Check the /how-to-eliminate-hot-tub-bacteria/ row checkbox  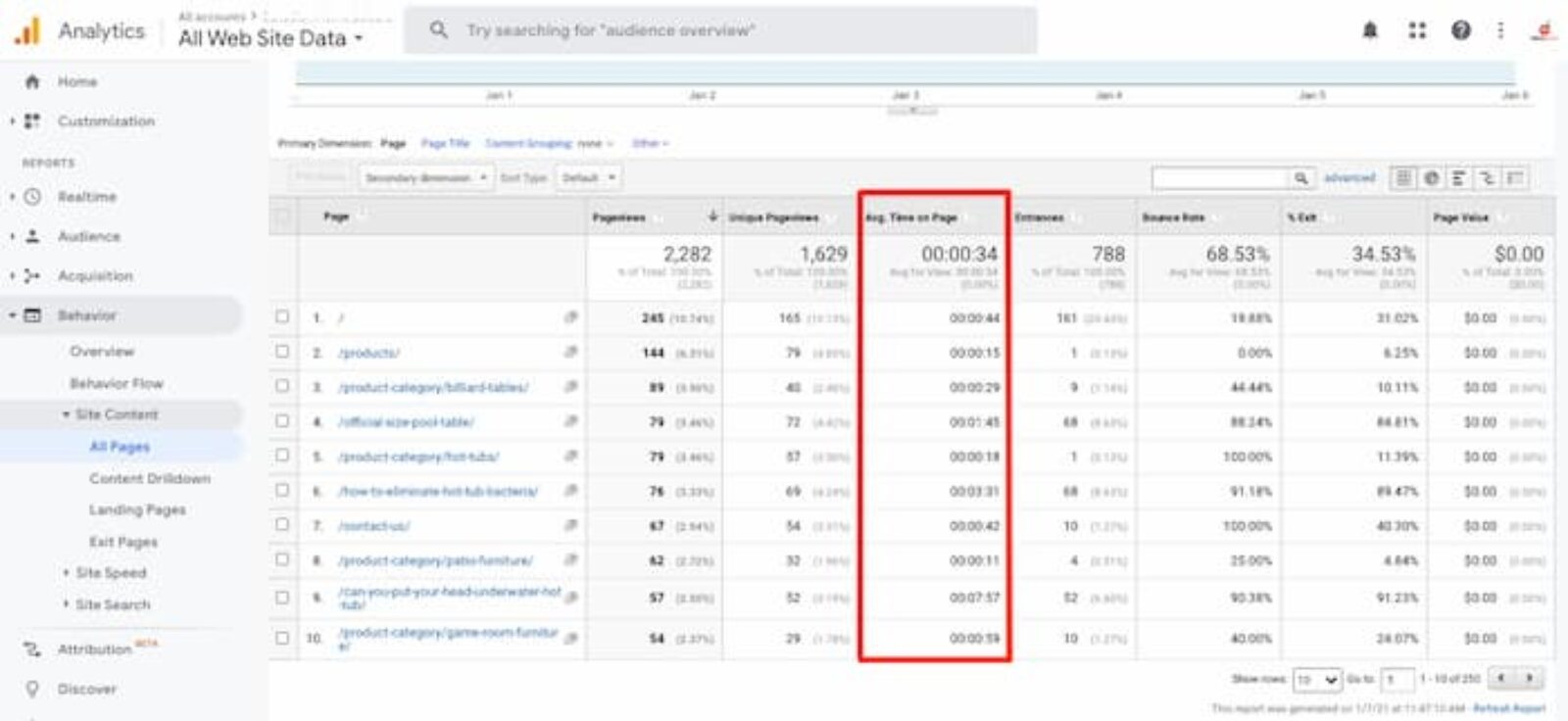[x=282, y=490]
